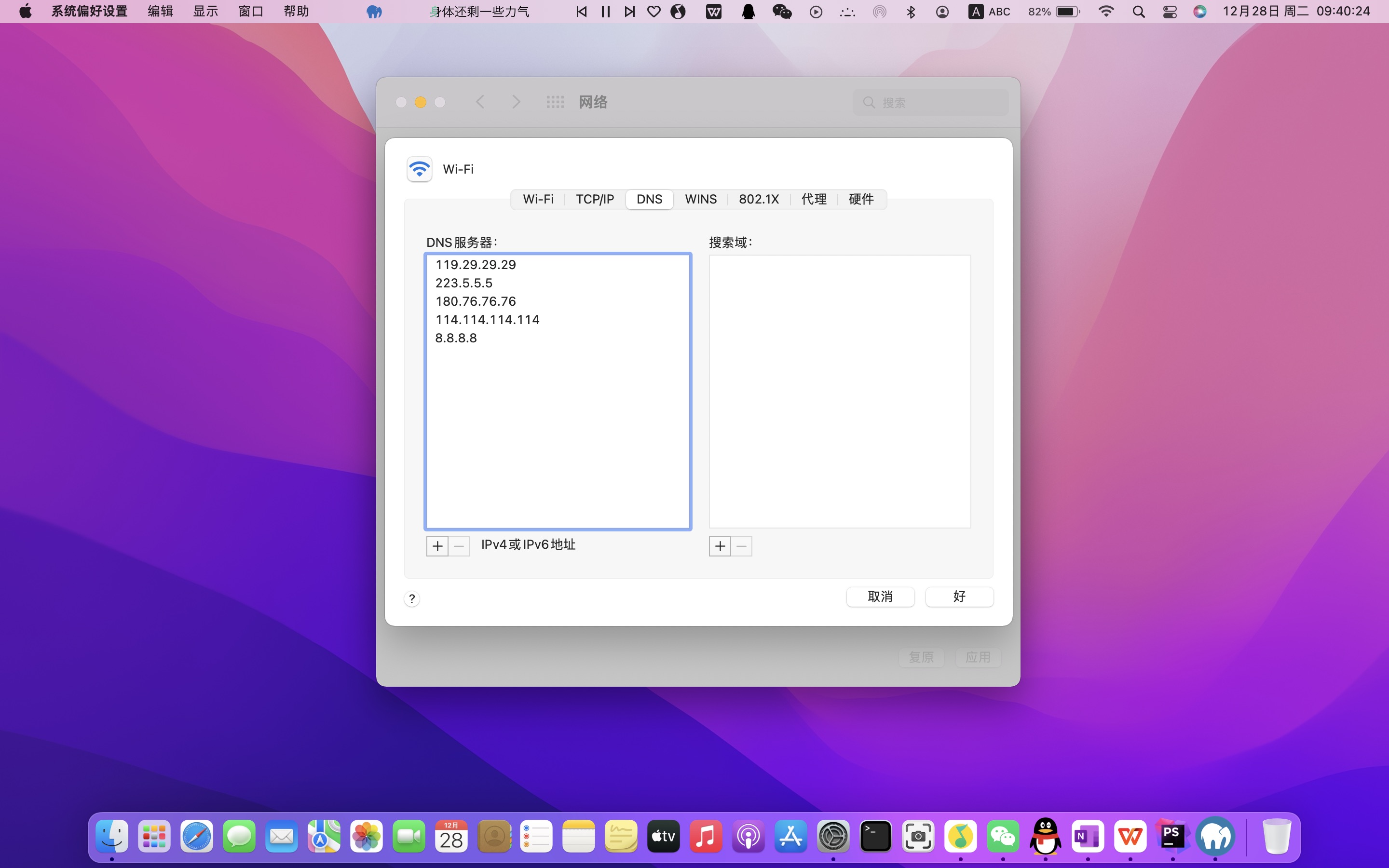The height and width of the screenshot is (868, 1389).
Task: Switch to the TCP/IP tab
Action: coord(595,199)
